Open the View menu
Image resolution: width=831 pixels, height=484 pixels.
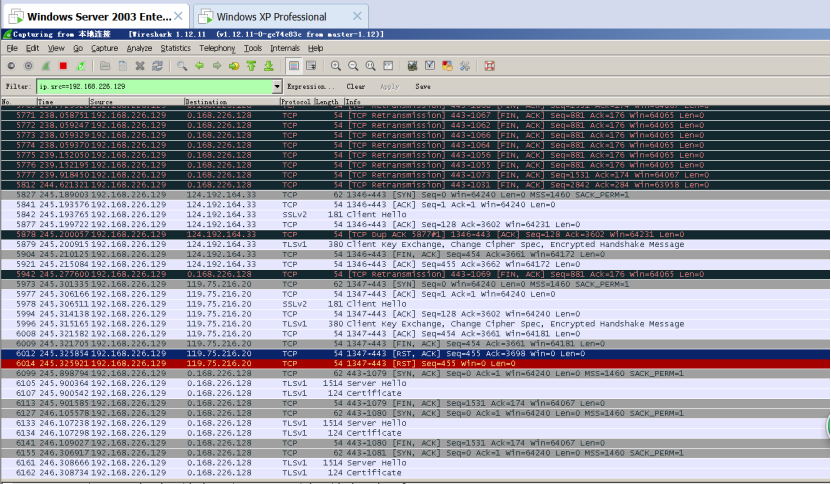coord(56,48)
